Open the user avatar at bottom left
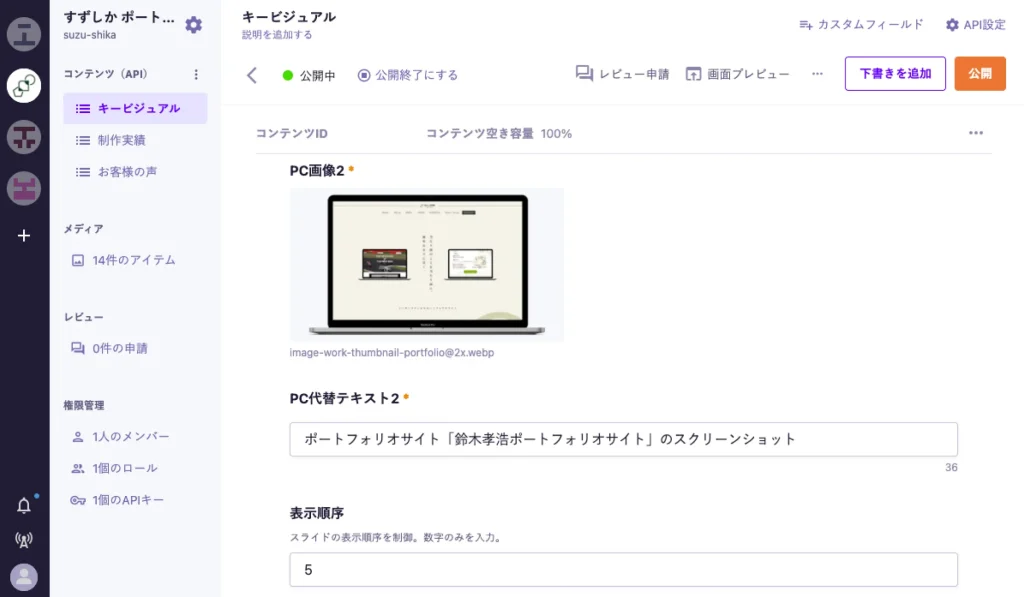This screenshot has width=1024, height=597. [23, 576]
